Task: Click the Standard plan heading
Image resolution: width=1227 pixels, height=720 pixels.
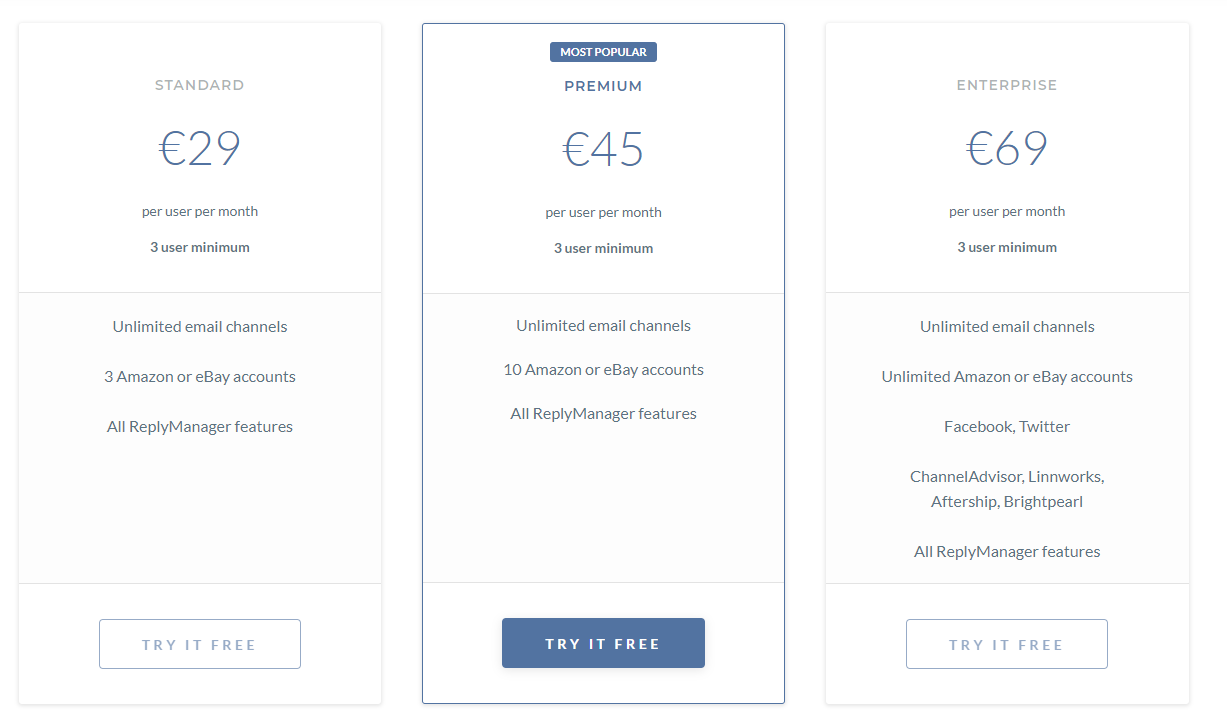Action: [200, 85]
